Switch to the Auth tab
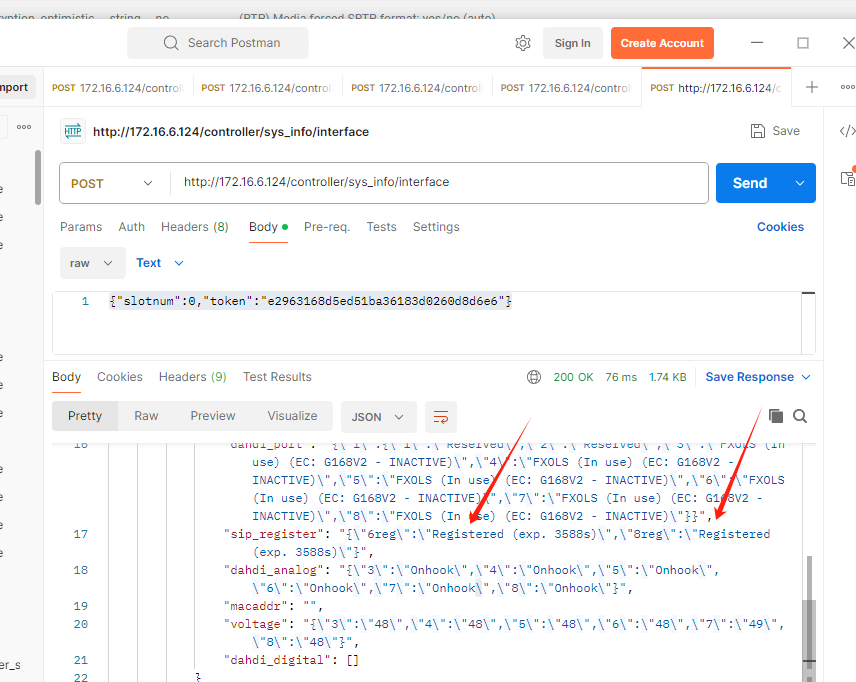 (132, 227)
